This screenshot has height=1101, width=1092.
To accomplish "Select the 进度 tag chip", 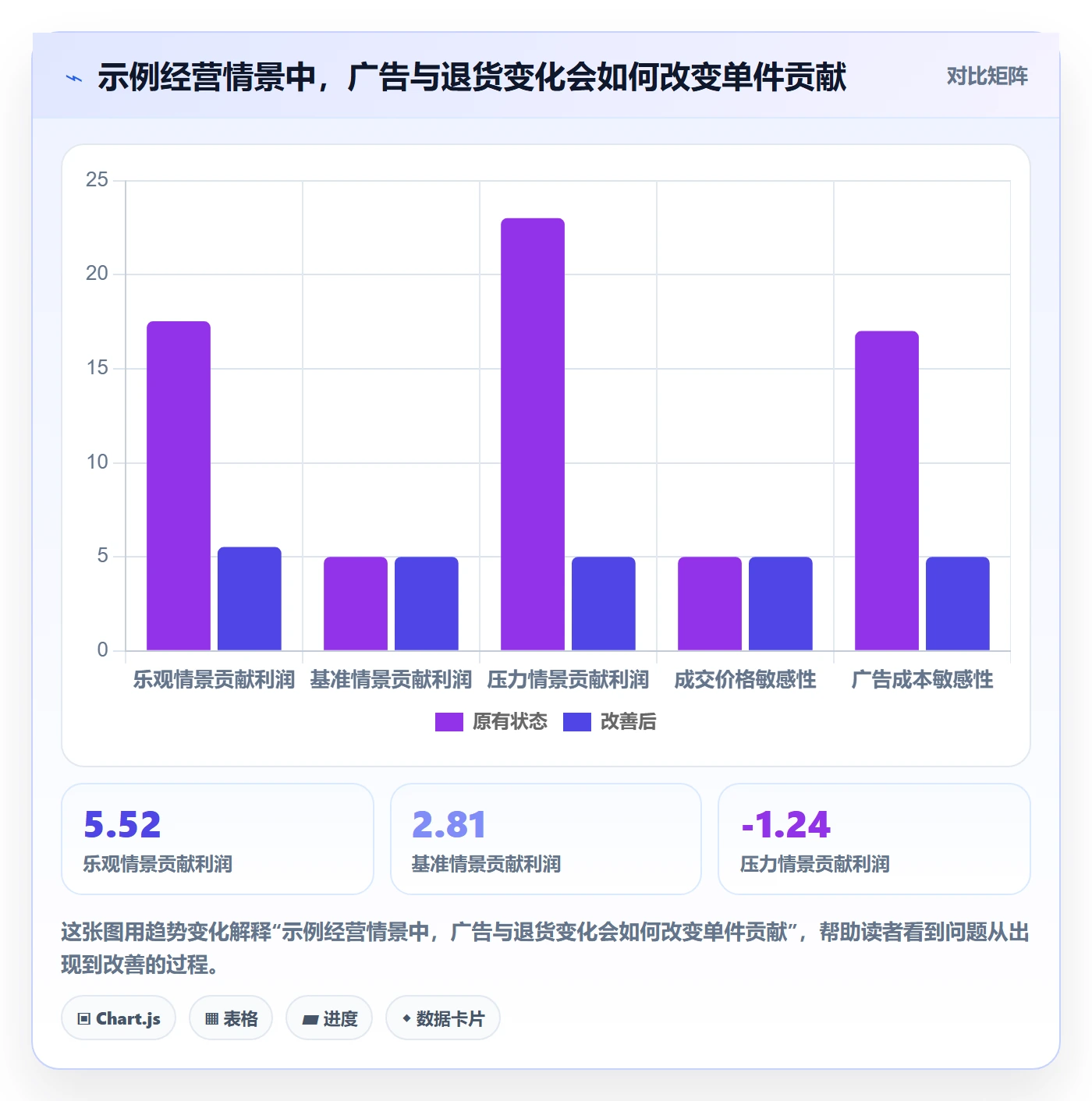I will coord(329,1018).
